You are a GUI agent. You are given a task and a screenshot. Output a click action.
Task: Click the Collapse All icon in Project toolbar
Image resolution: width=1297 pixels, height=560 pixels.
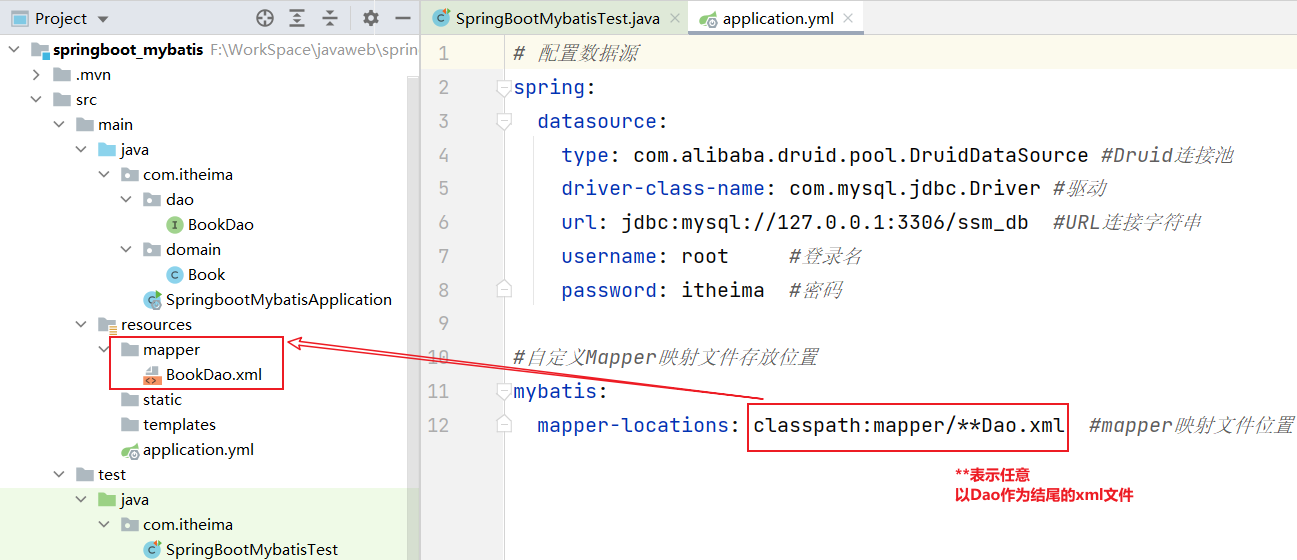[x=330, y=18]
